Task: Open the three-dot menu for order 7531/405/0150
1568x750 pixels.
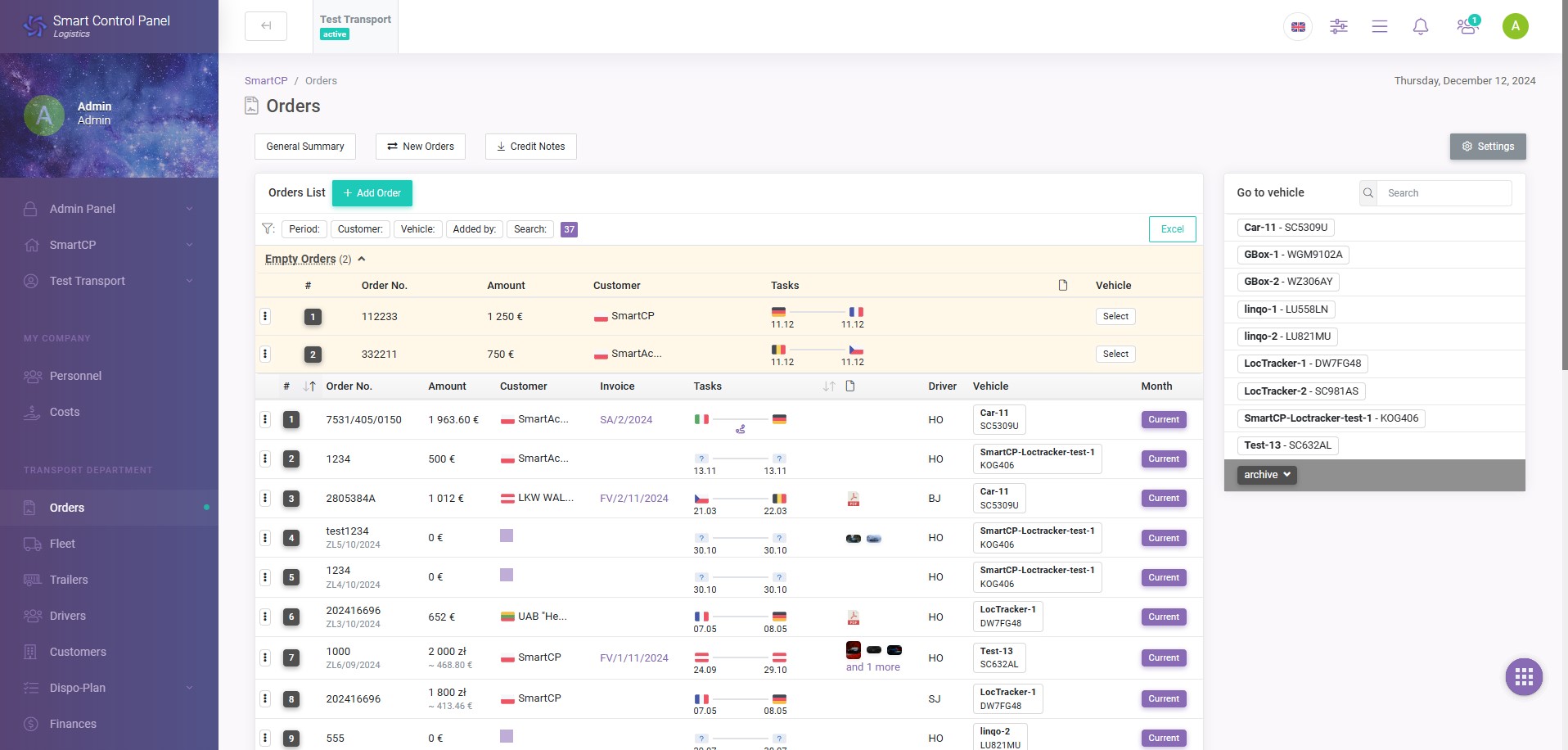Action: click(x=265, y=419)
